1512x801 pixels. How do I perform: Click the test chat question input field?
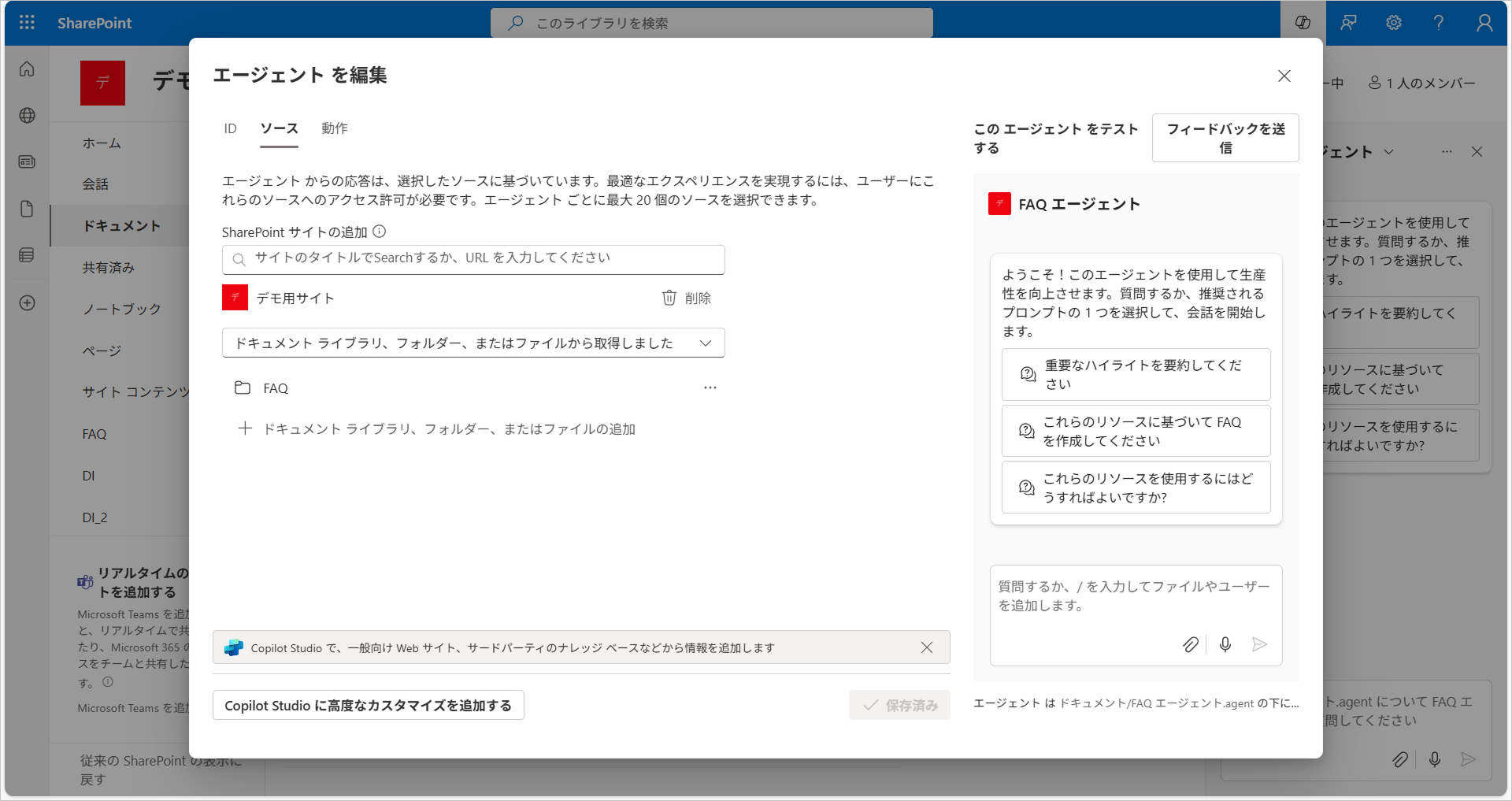(x=1136, y=596)
